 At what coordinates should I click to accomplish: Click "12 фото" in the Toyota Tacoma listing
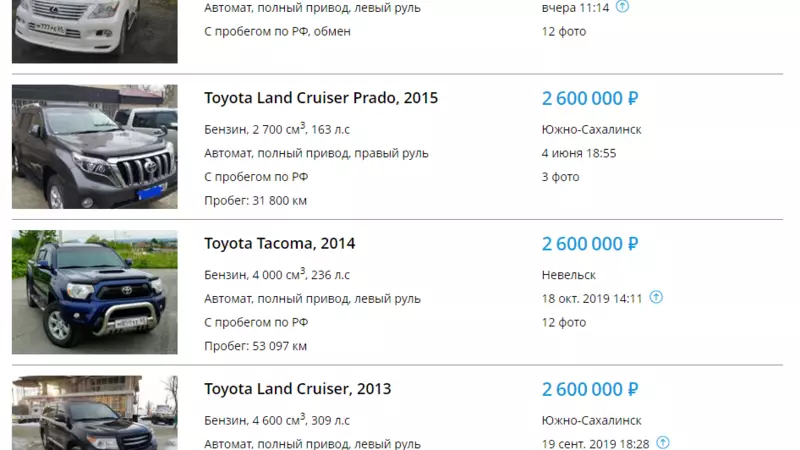pyautogui.click(x=564, y=322)
